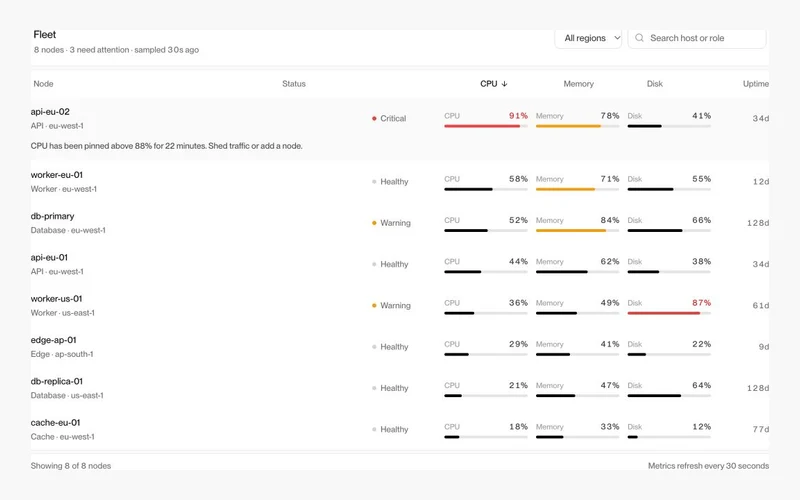
Task: Open the db-primary node
Action: [x=53, y=216]
